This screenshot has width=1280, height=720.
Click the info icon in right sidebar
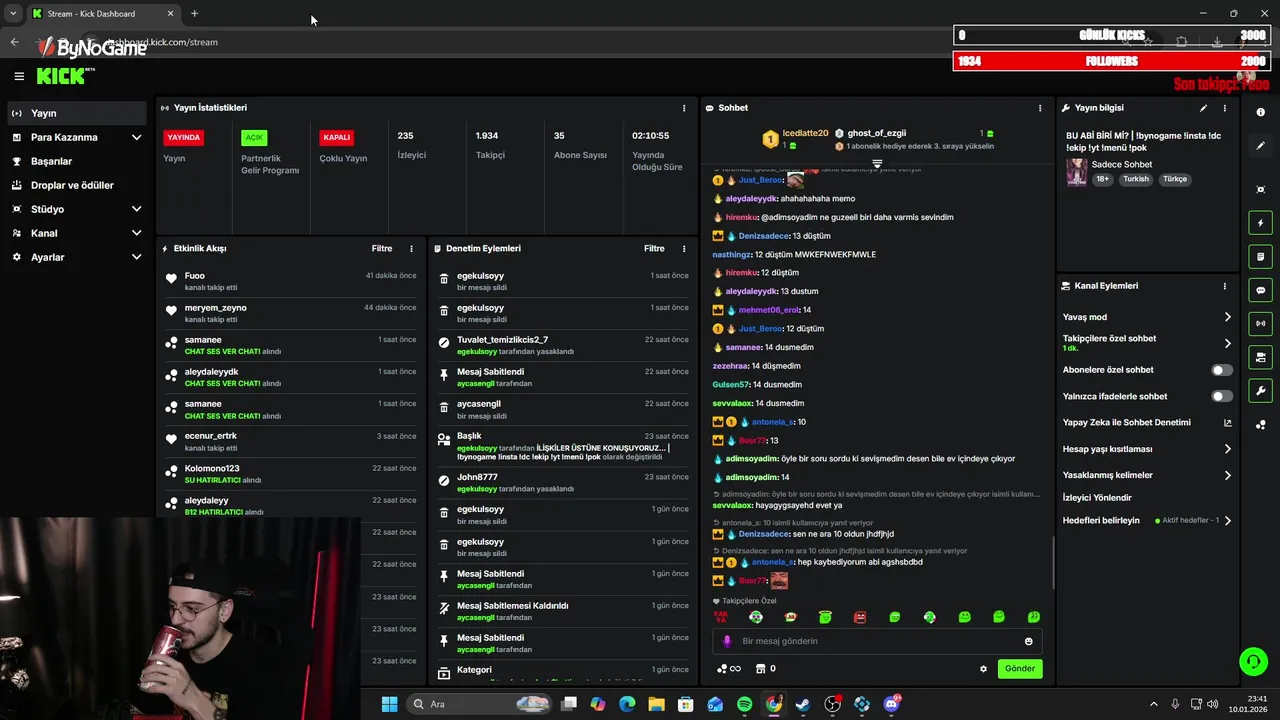point(1260,113)
